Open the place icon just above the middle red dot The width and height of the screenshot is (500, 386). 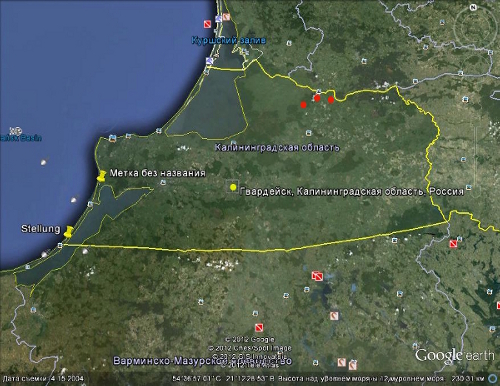(x=319, y=91)
